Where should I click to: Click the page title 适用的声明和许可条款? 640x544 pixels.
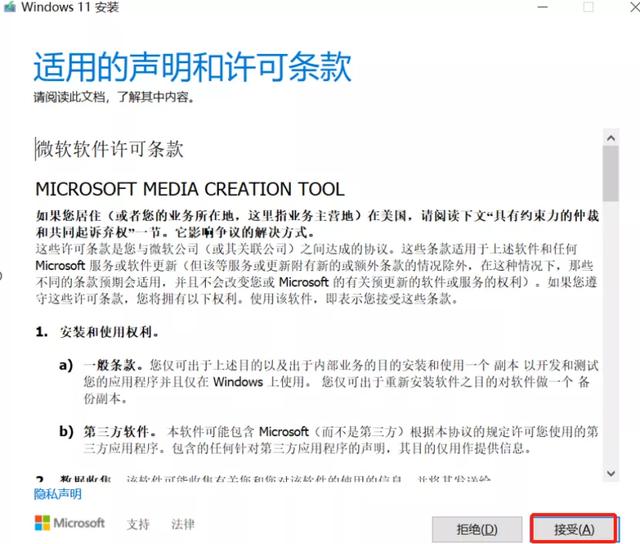[x=192, y=67]
